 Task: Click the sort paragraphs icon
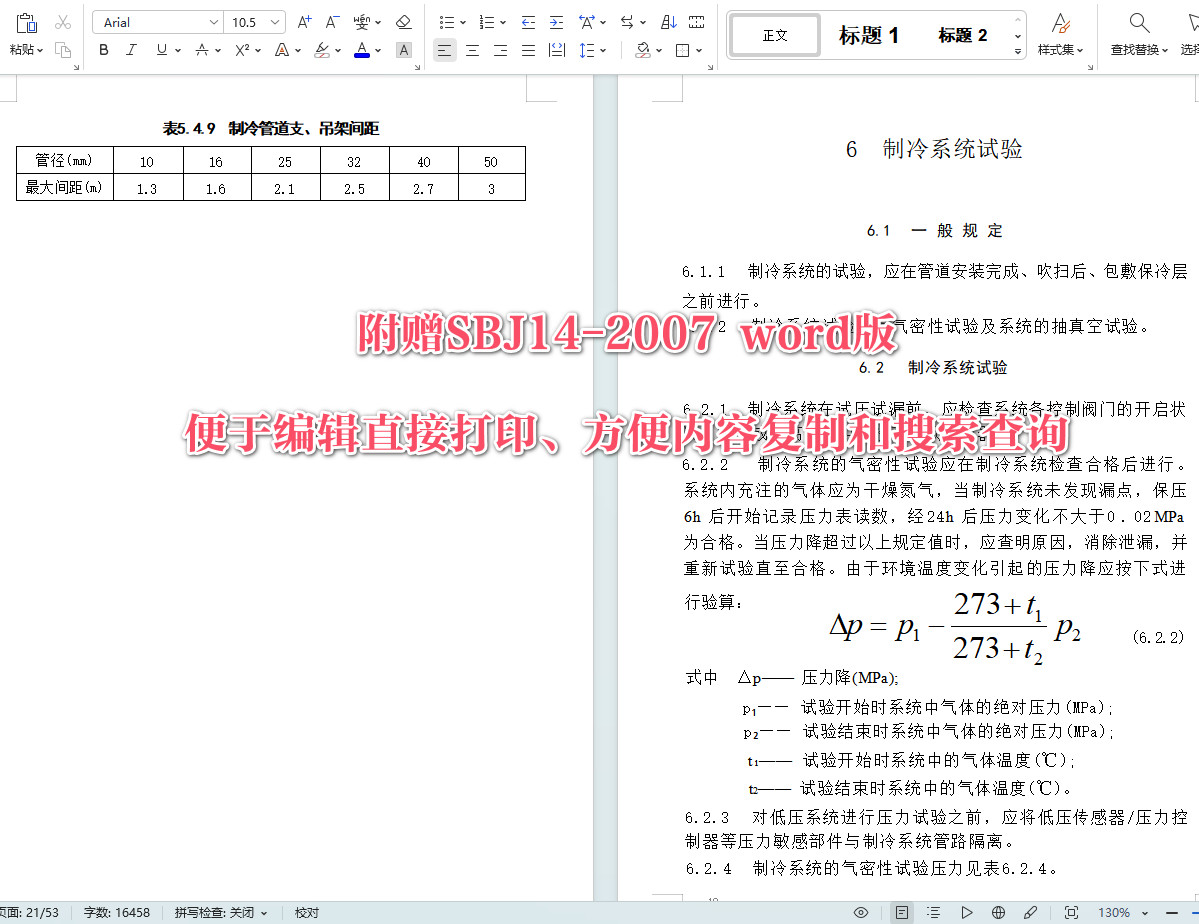coord(668,21)
